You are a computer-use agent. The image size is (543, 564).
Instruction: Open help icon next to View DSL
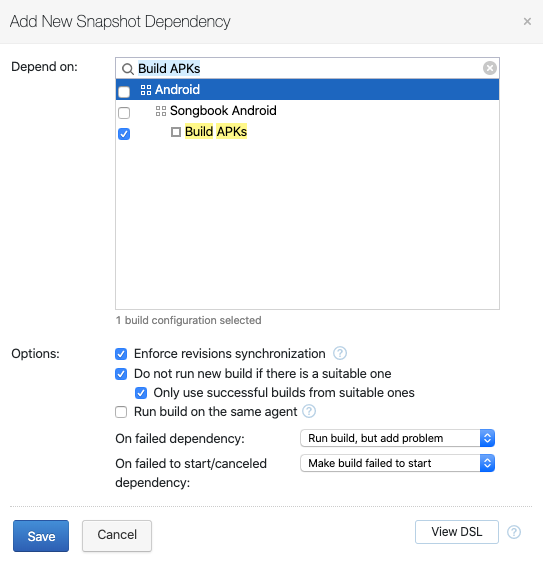click(514, 532)
